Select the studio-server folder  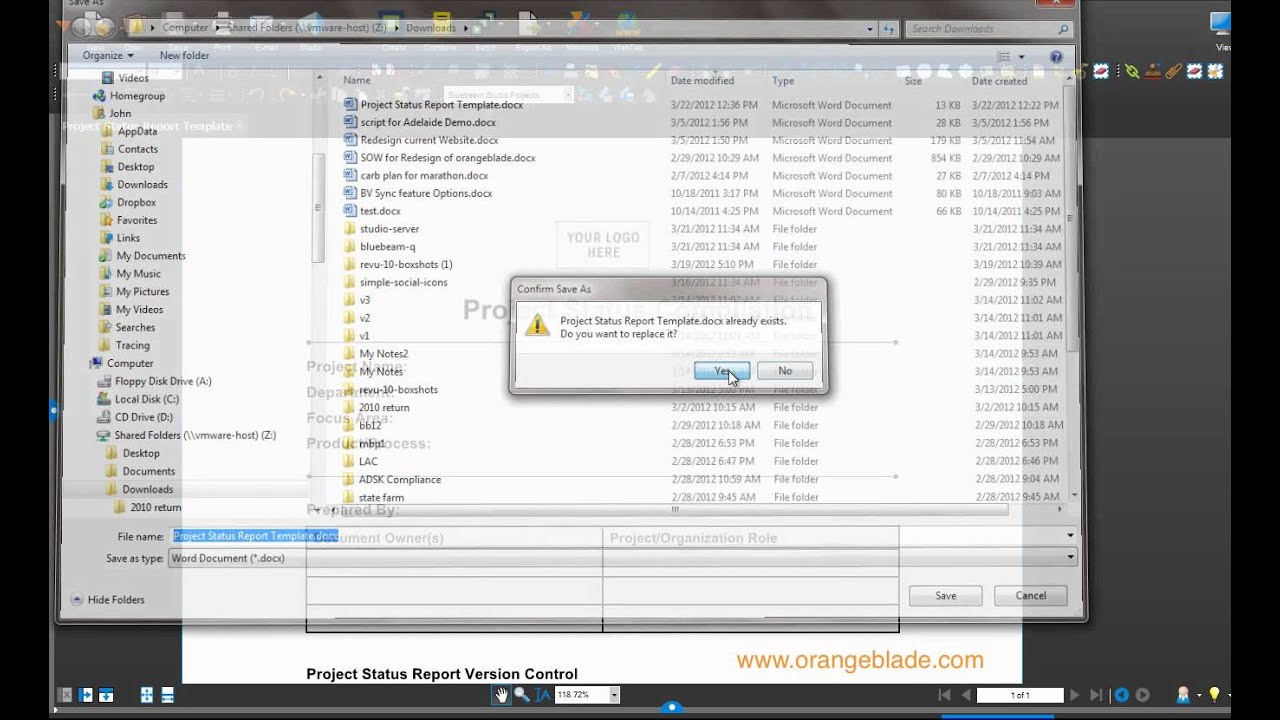389,229
